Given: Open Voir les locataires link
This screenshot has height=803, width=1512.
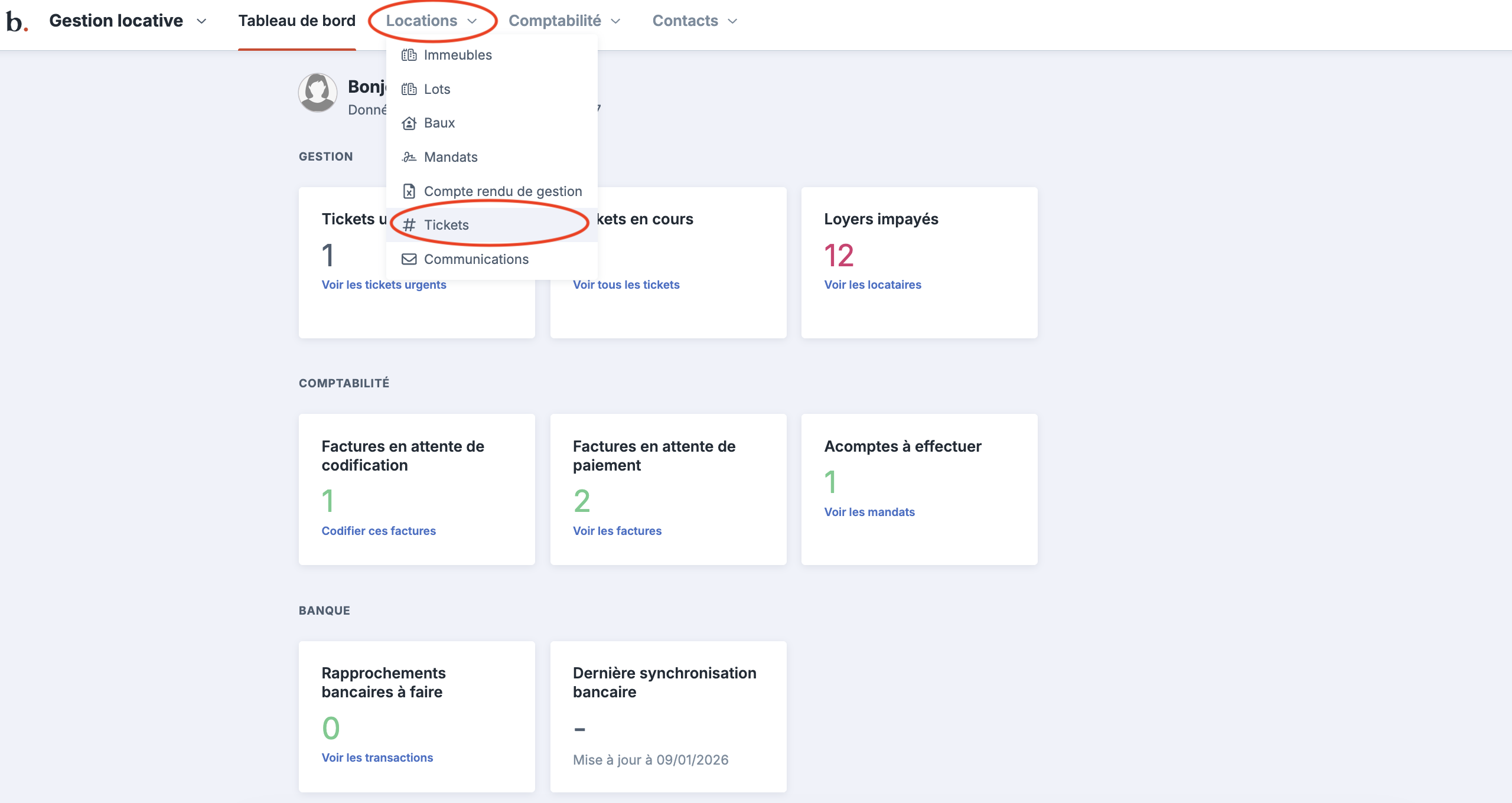Looking at the screenshot, I should point(872,285).
